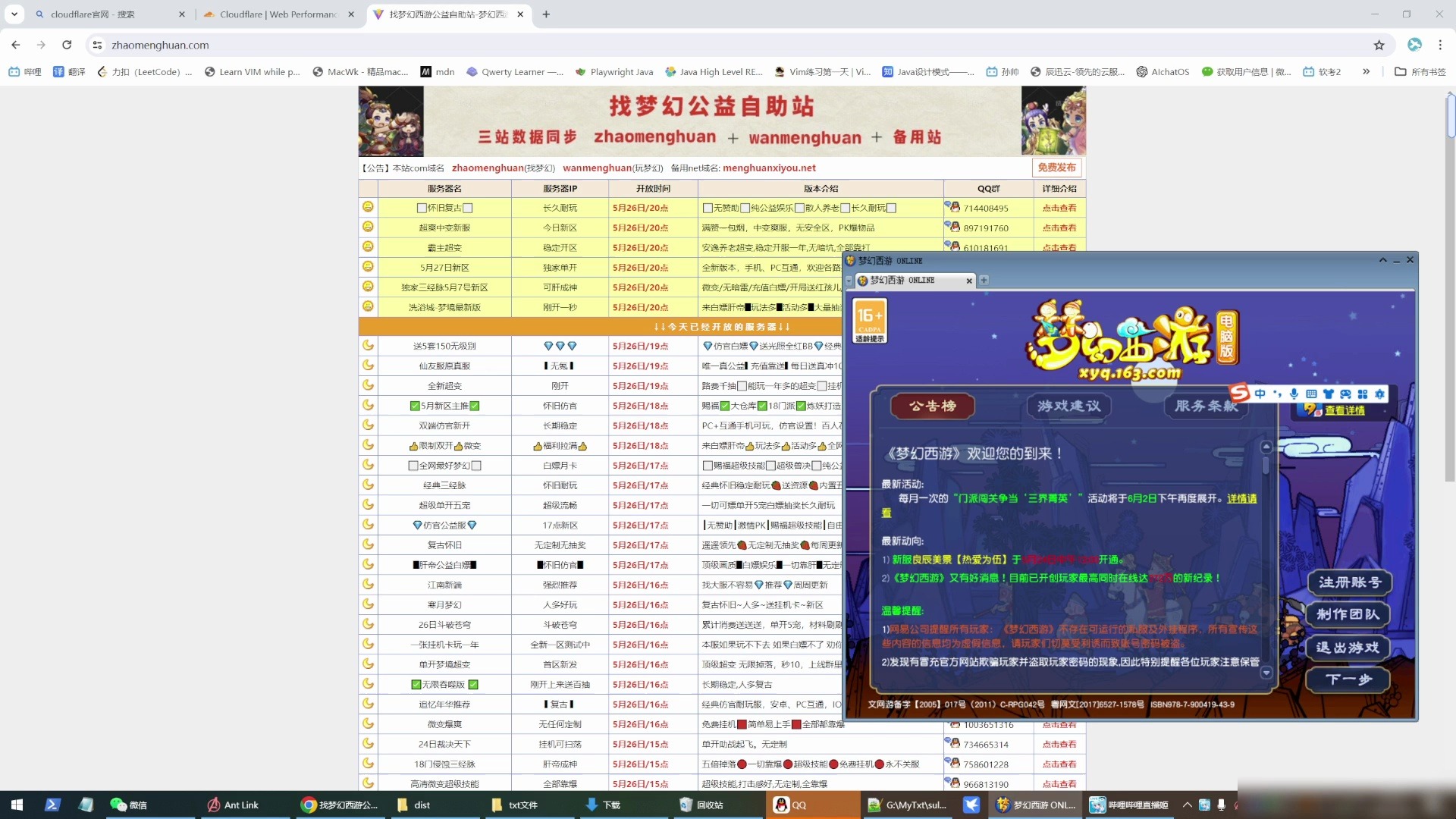Click server name 超爽中变新服
Viewport: 1456px width, 819px height.
click(x=444, y=228)
